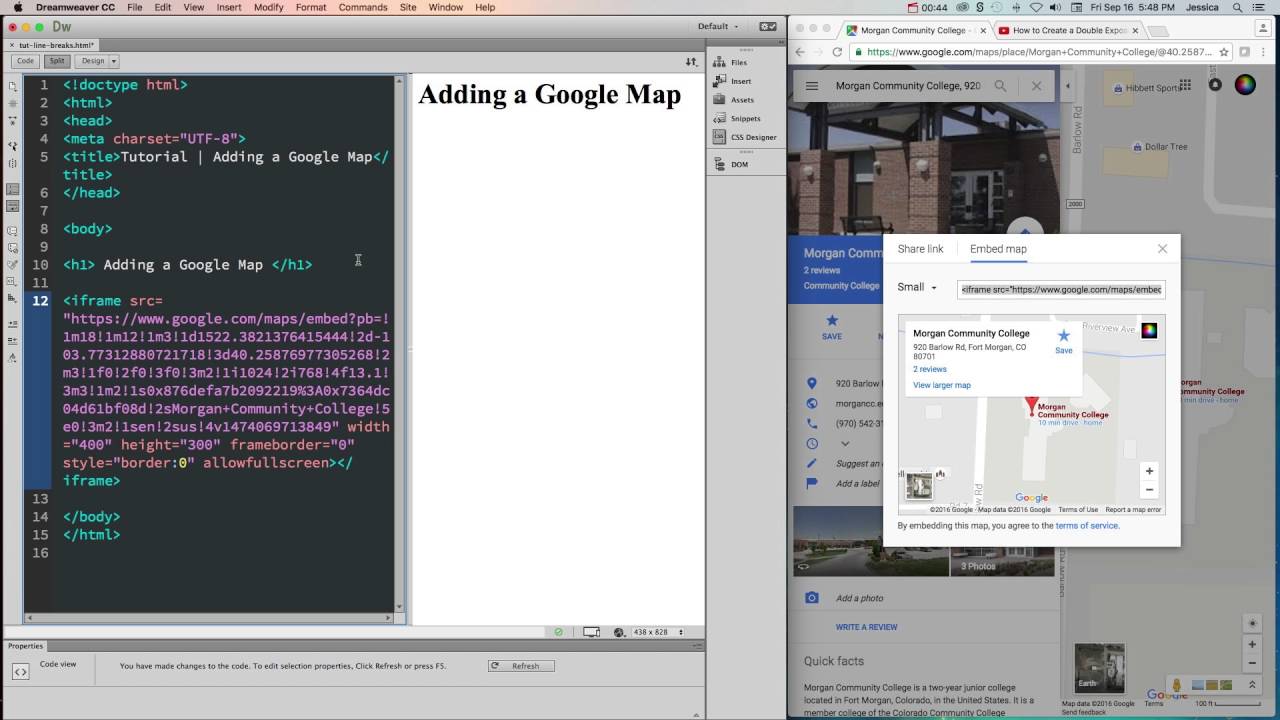Expand the imagery strip double chevron
1280x720 pixels.
point(1252,685)
